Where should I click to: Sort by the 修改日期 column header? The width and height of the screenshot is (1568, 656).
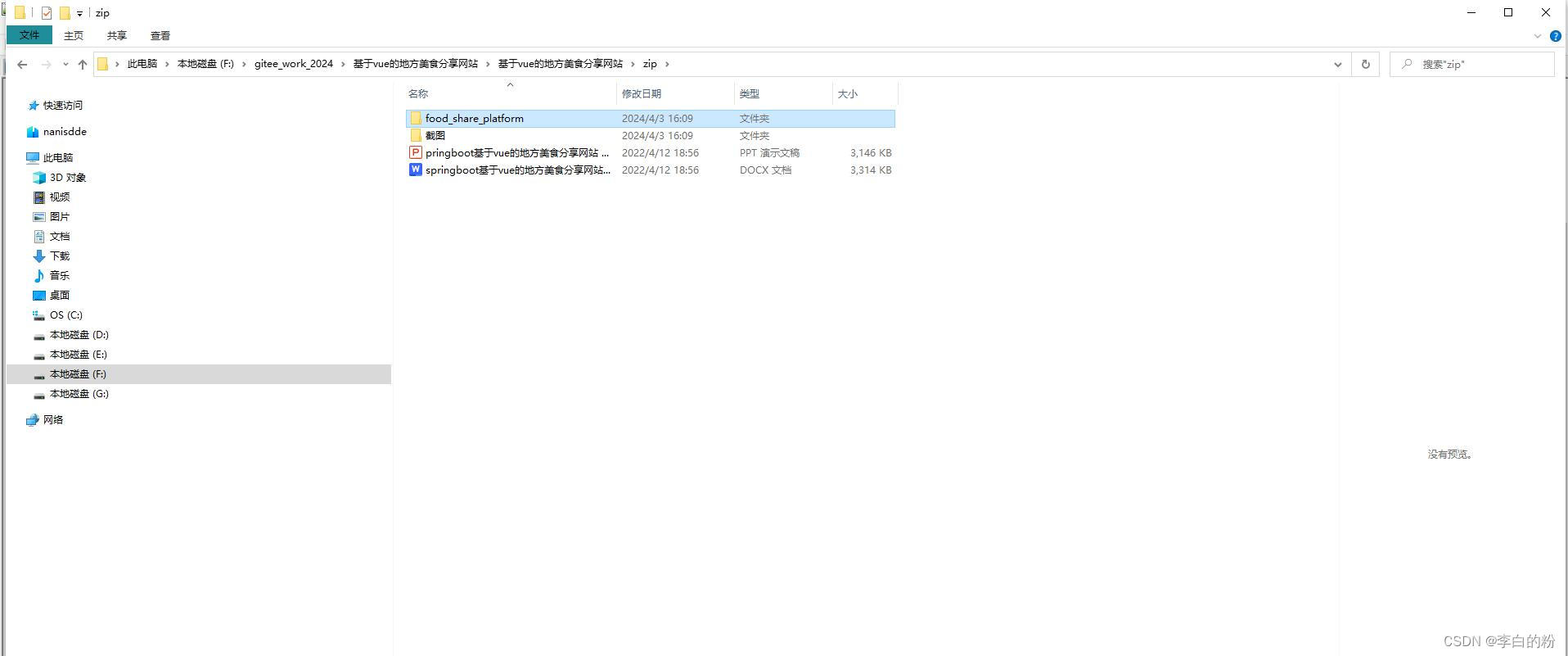[x=675, y=93]
